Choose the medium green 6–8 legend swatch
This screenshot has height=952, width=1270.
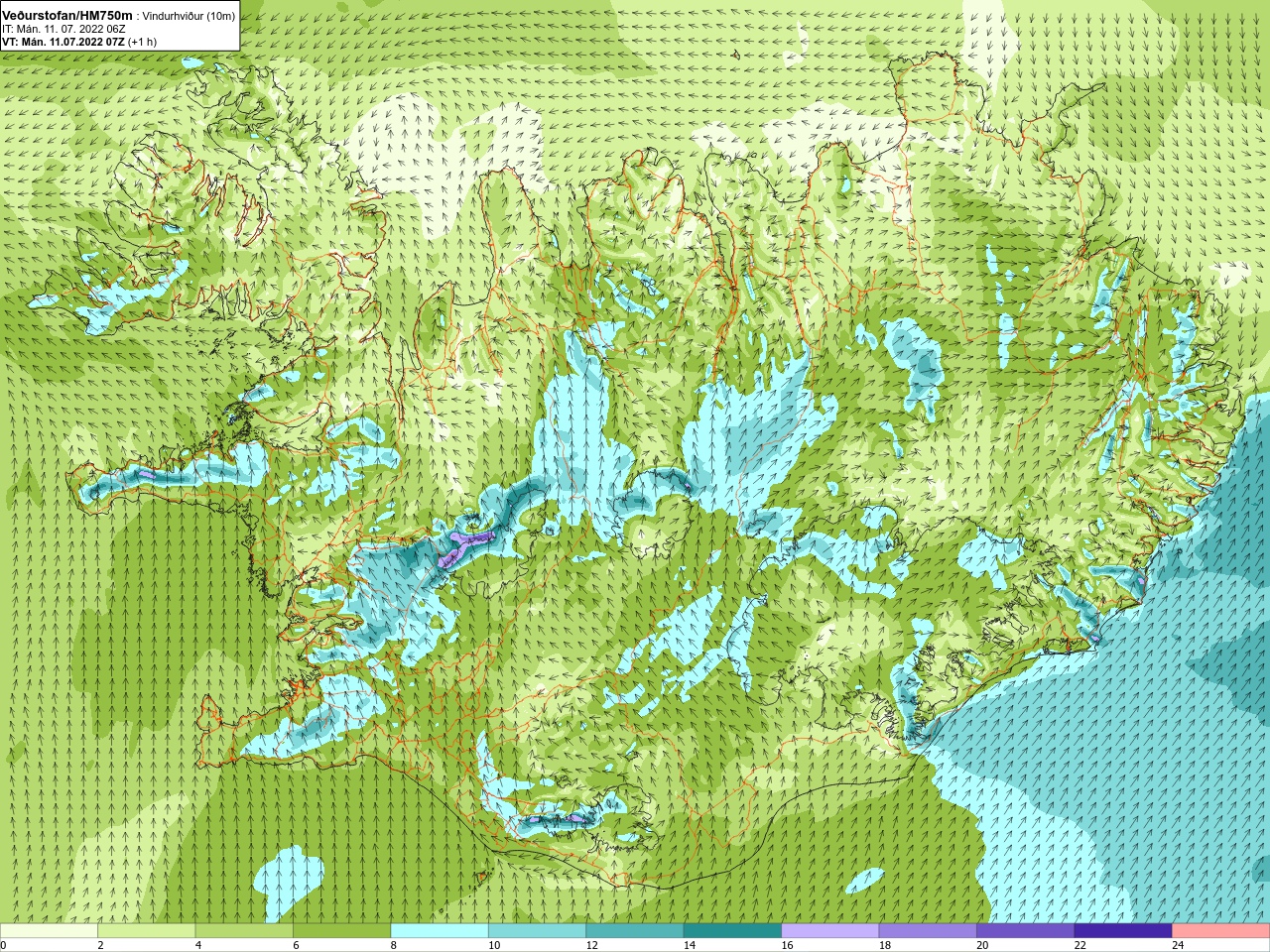pos(342,931)
